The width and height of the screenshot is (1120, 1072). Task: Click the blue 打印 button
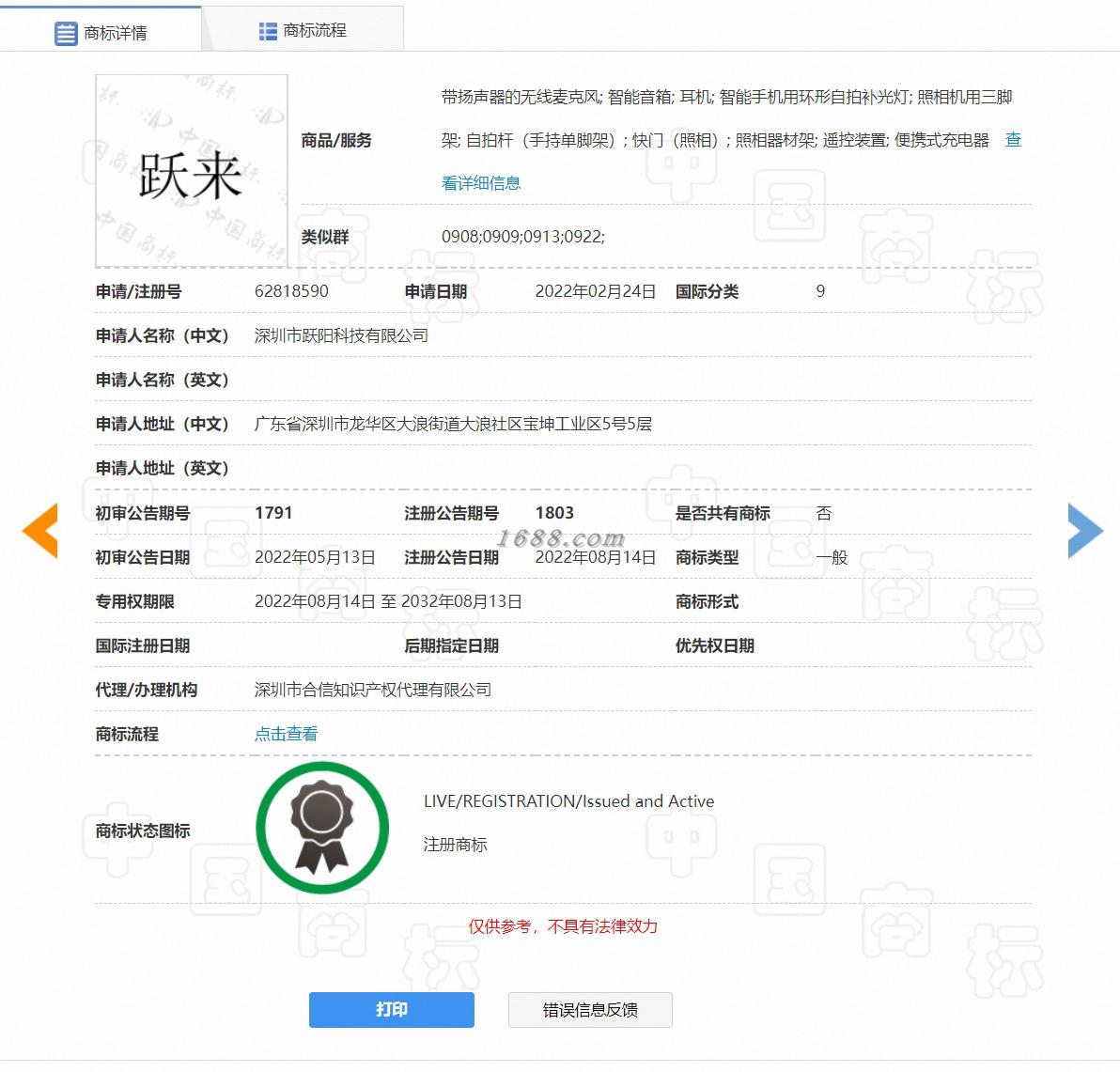pyautogui.click(x=392, y=1009)
